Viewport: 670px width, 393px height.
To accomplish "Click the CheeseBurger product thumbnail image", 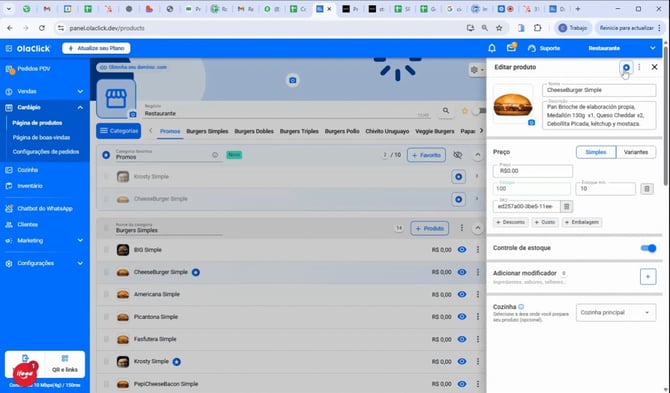I will (513, 104).
